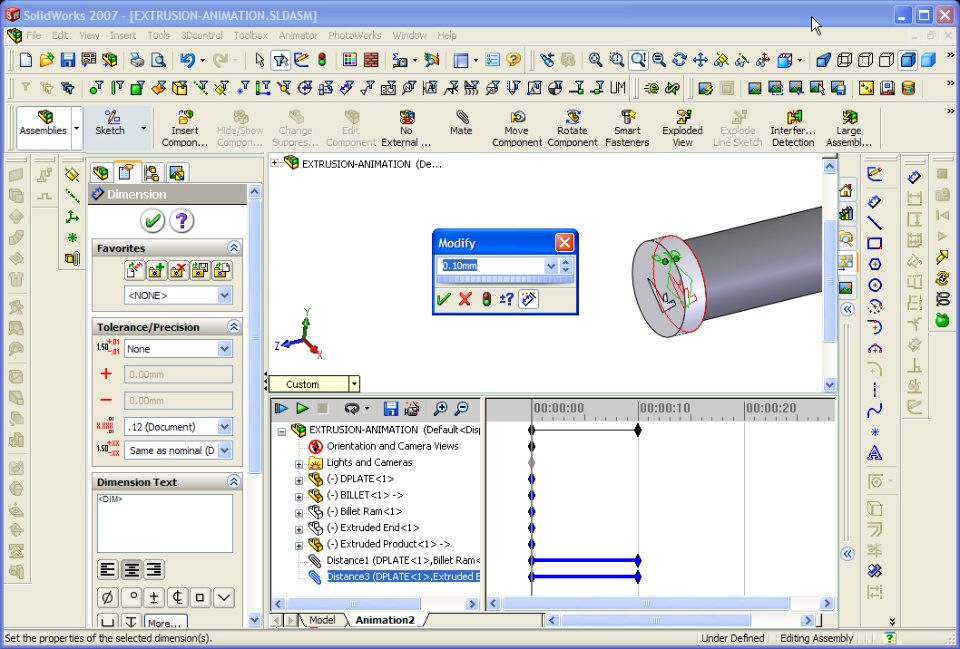This screenshot has width=960, height=649.
Task: Select Distance1 mate in animation tree
Action: 403,560
